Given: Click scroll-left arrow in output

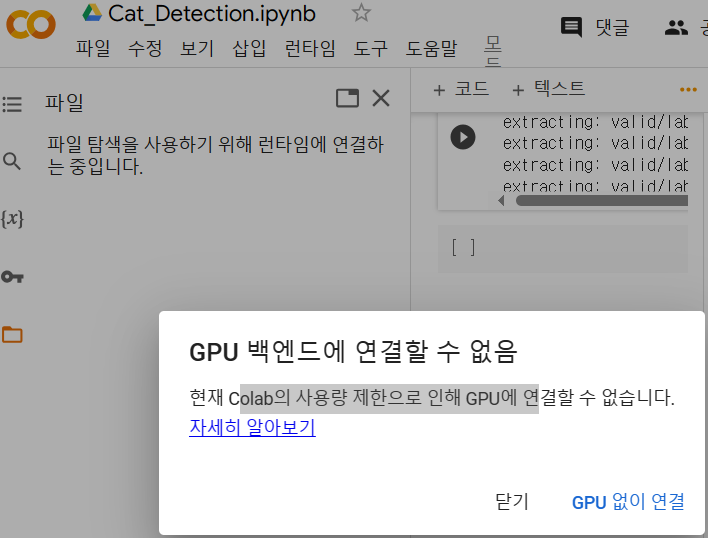Looking at the screenshot, I should pyautogui.click(x=501, y=200).
